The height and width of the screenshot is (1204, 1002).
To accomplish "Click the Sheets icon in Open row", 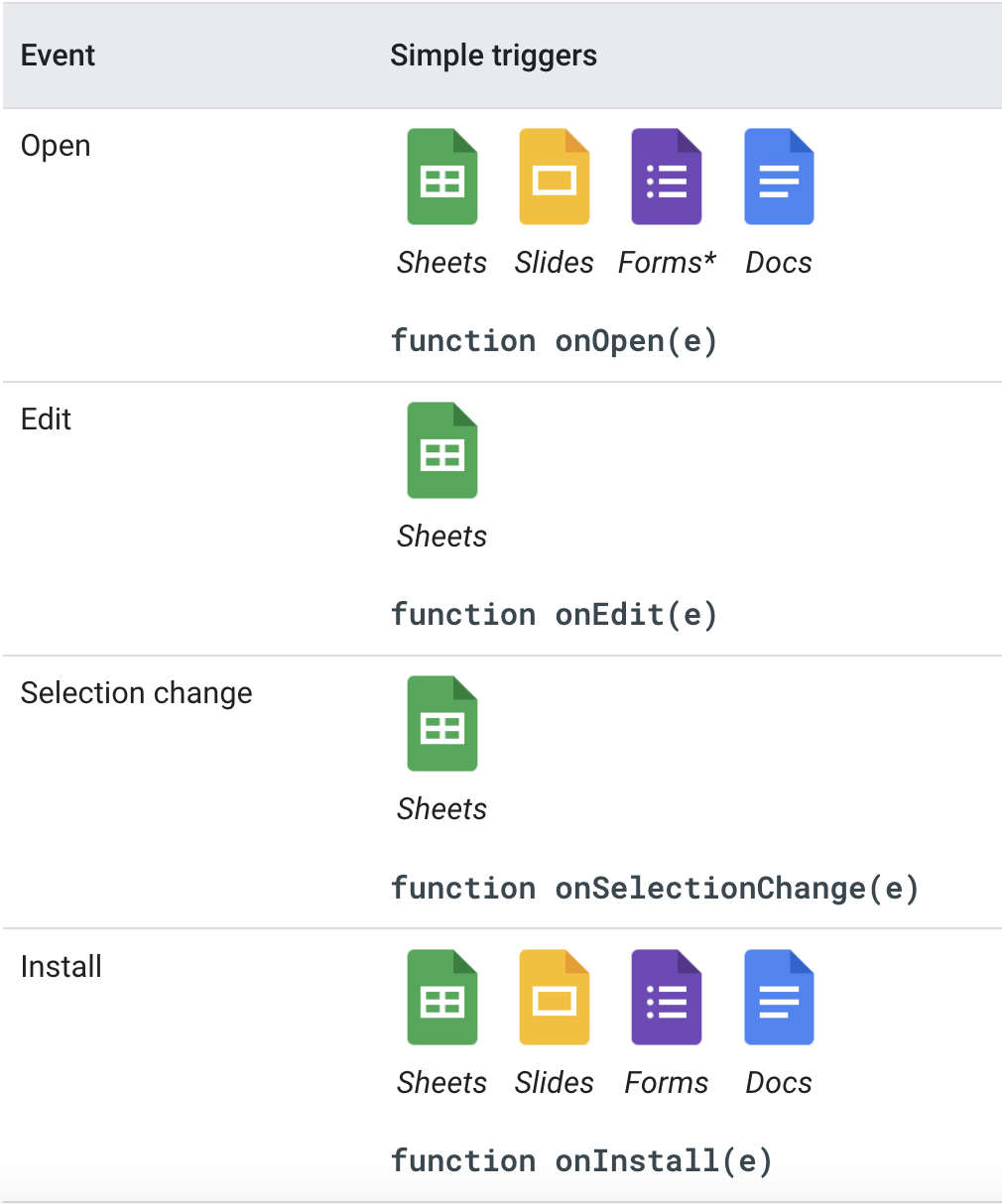I will [442, 178].
